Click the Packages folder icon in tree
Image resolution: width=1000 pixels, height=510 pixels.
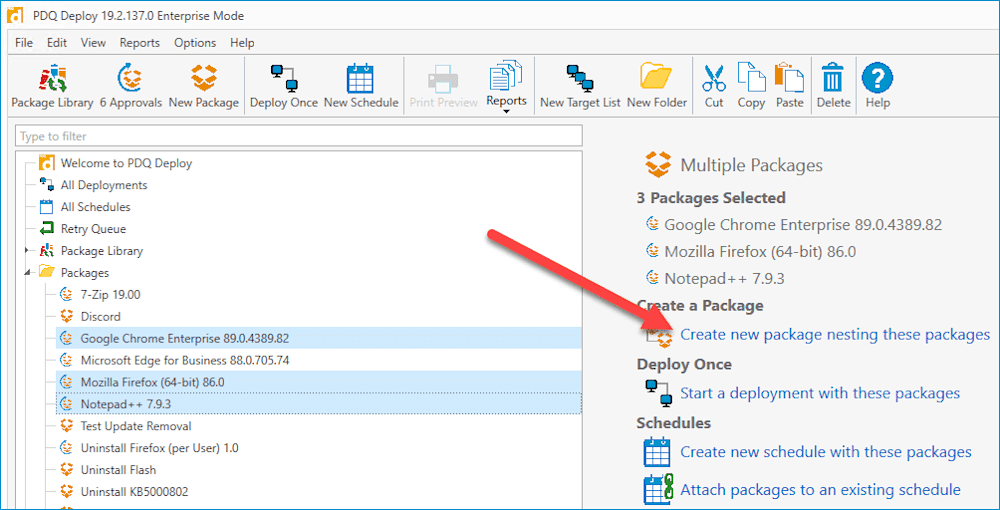[47, 272]
